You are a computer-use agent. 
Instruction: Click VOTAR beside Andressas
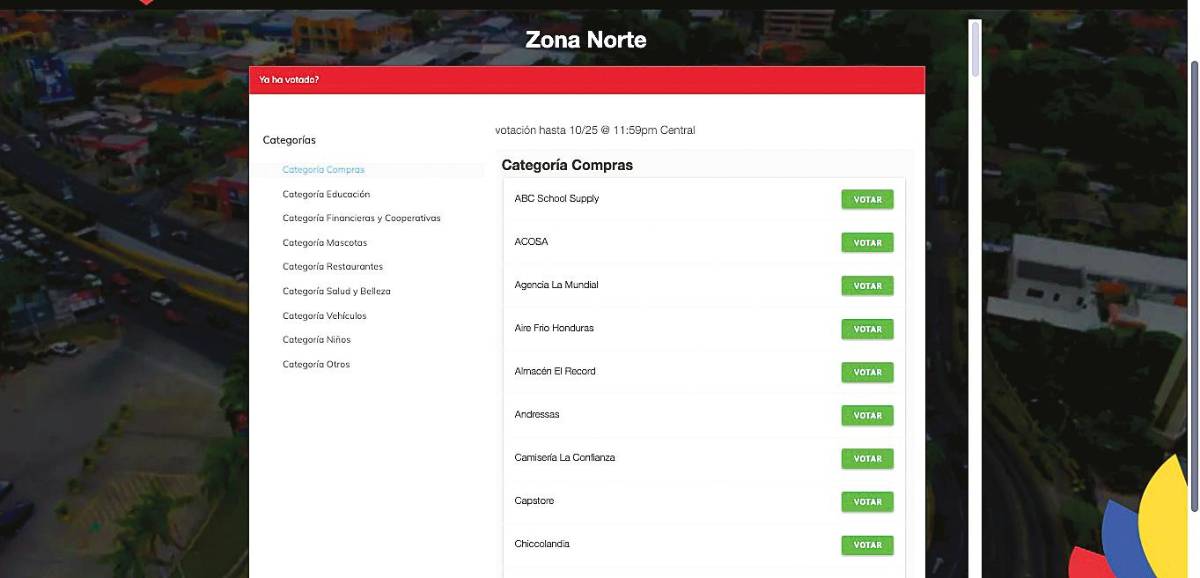click(x=867, y=415)
